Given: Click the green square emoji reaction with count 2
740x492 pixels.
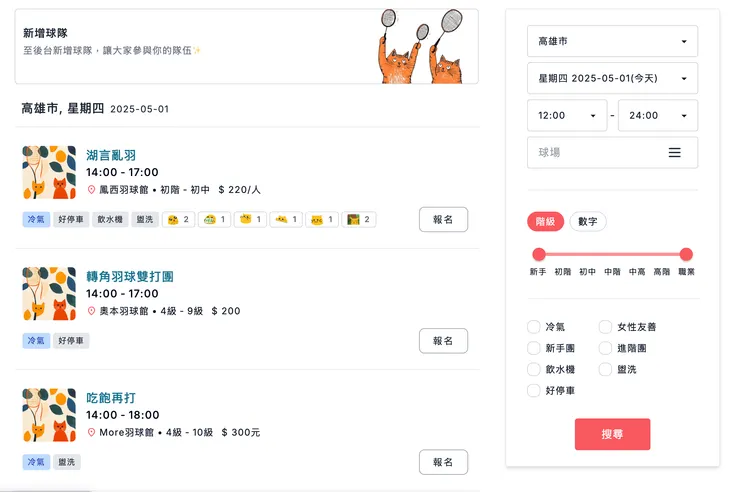Looking at the screenshot, I should click(358, 219).
